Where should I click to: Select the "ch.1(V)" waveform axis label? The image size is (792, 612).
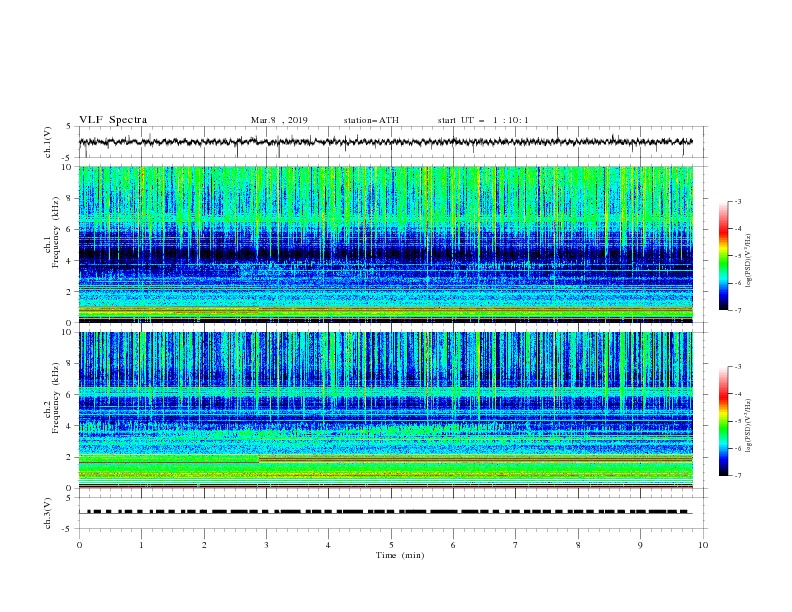pyautogui.click(x=48, y=142)
